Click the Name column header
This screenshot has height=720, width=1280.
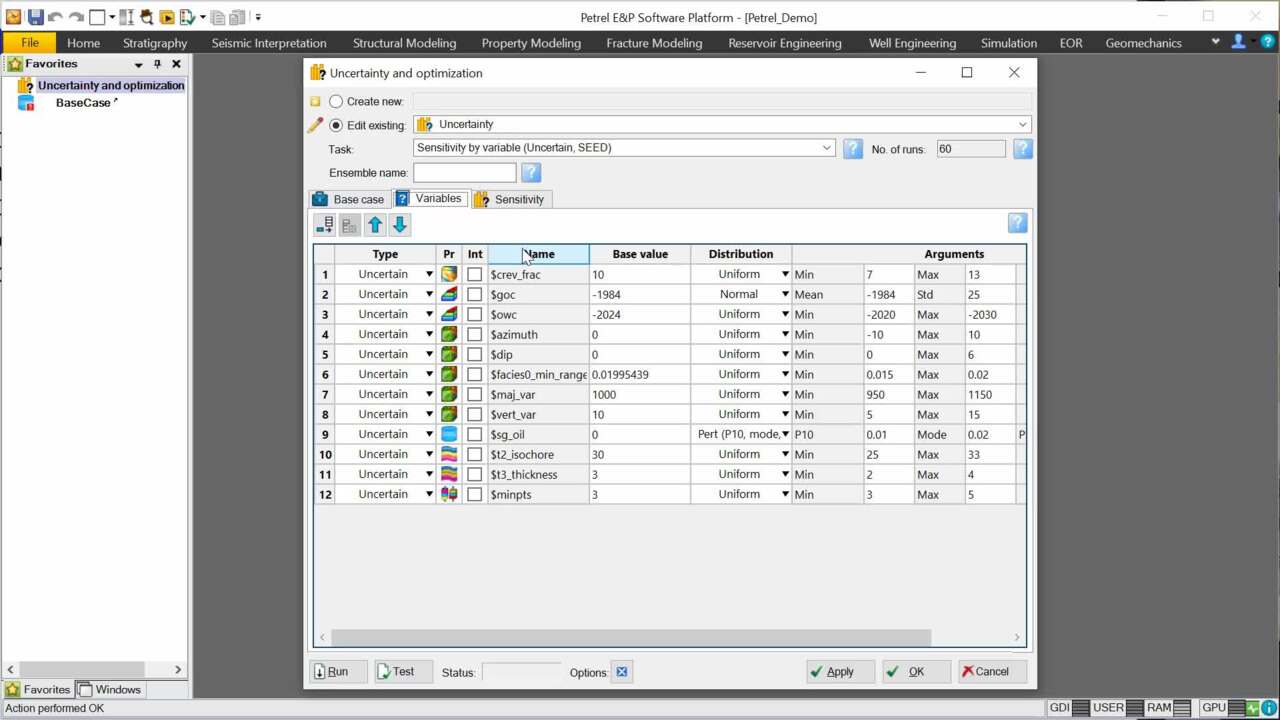coord(538,254)
